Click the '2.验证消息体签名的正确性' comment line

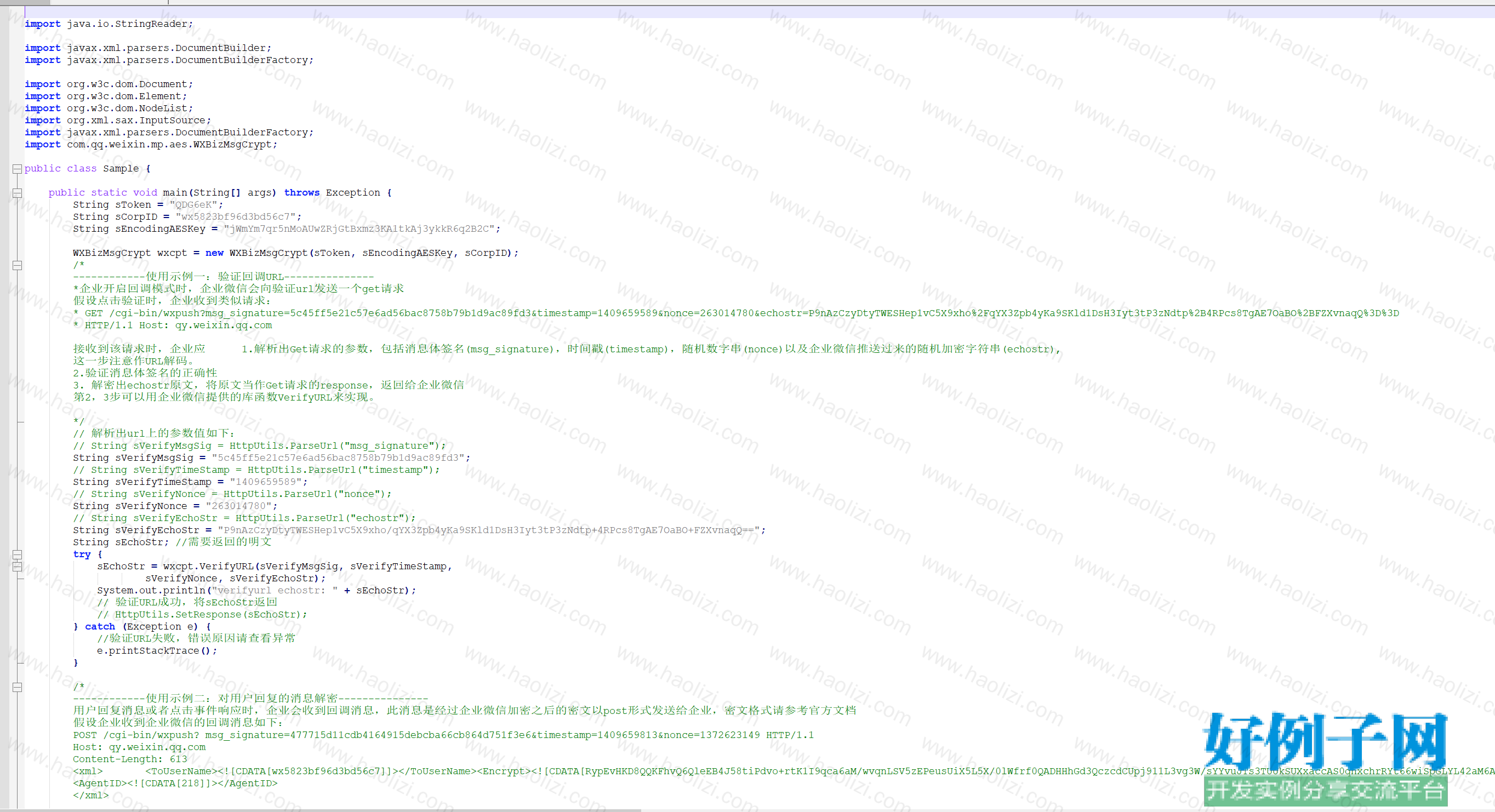tap(145, 373)
